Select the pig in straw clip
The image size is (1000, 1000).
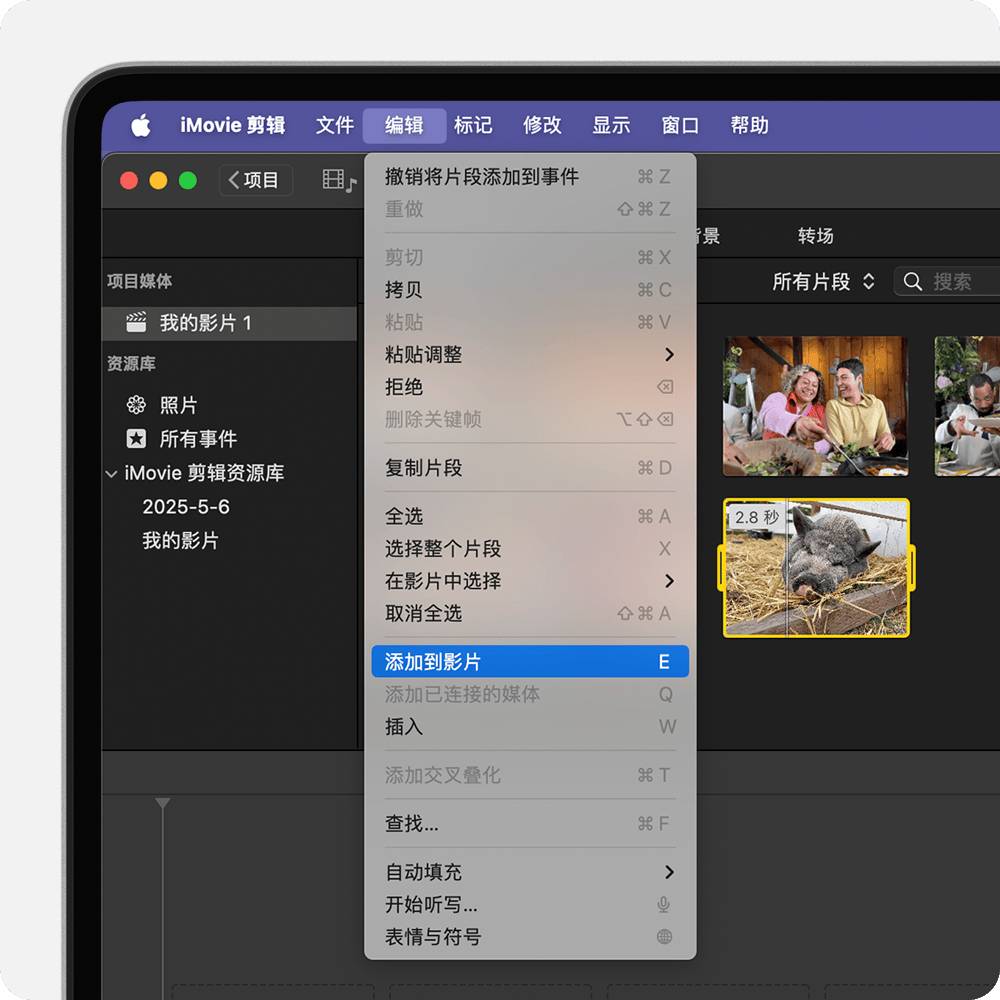coord(816,568)
